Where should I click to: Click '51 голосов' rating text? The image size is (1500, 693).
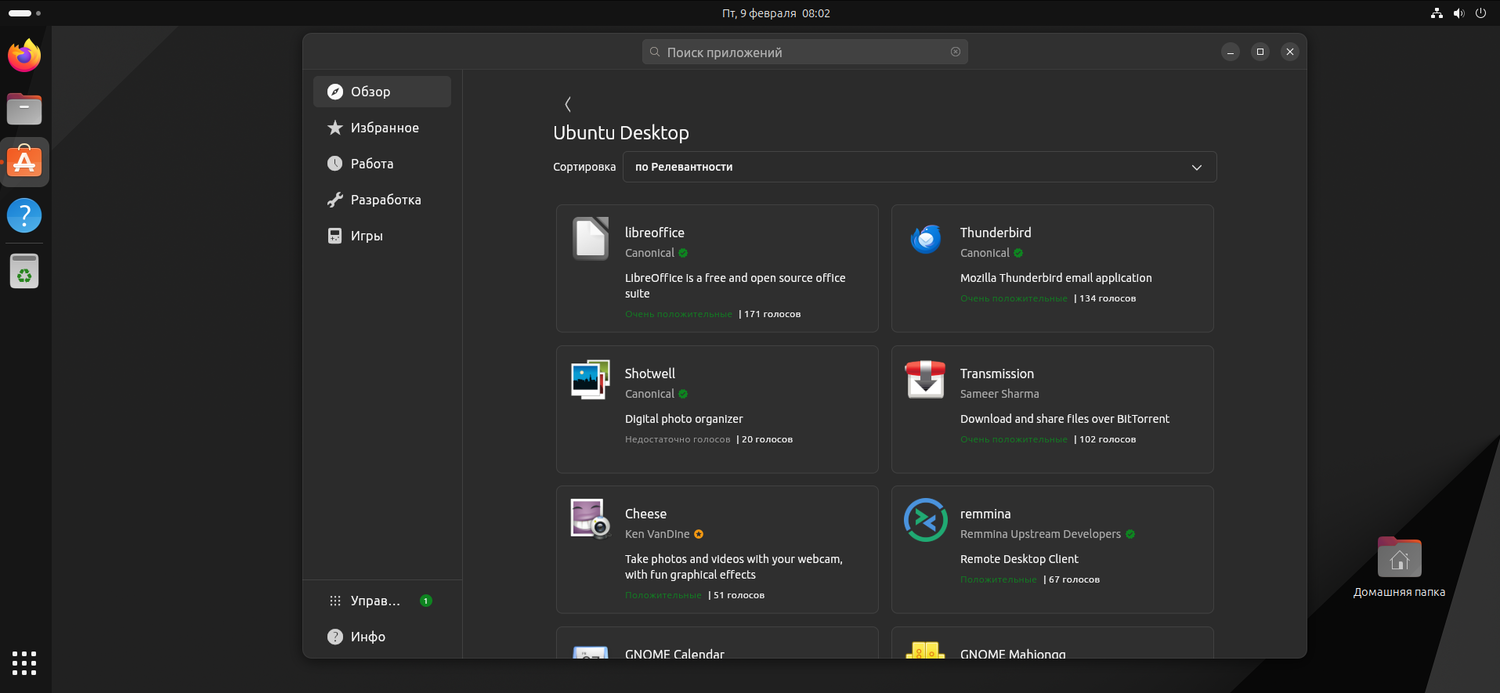[x=739, y=595]
